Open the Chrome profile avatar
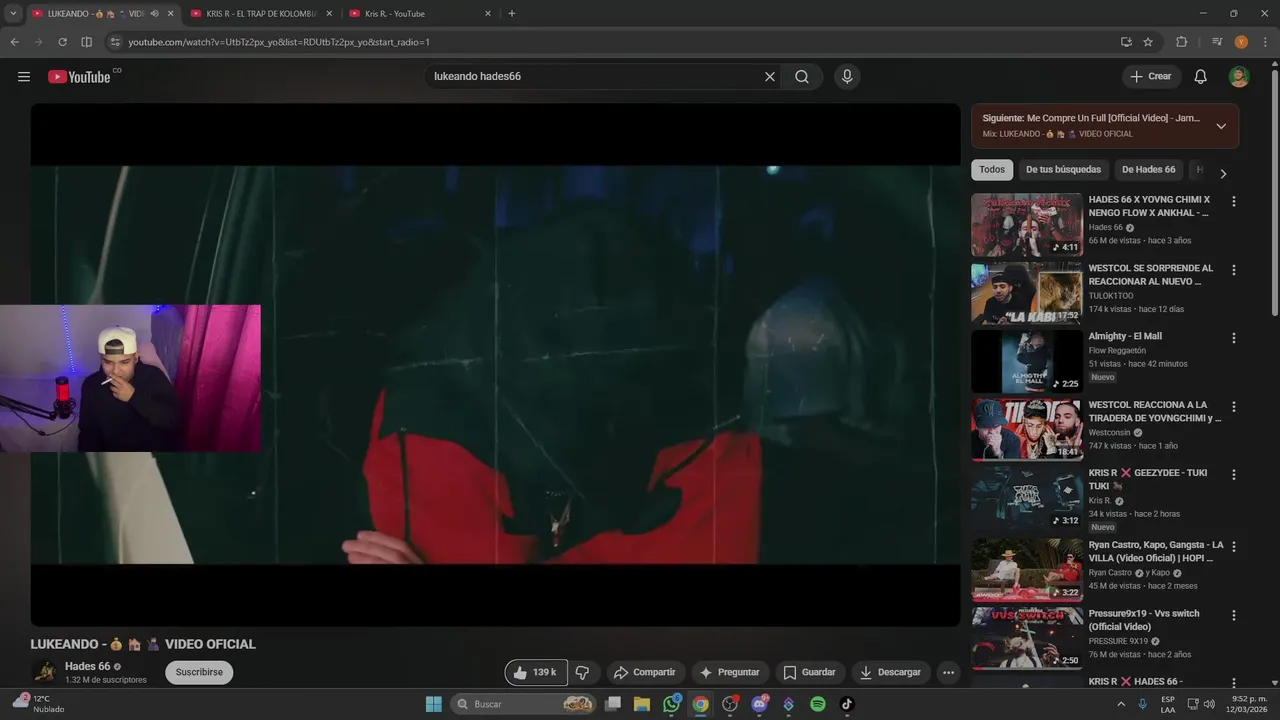Image resolution: width=1280 pixels, height=720 pixels. [x=1241, y=42]
